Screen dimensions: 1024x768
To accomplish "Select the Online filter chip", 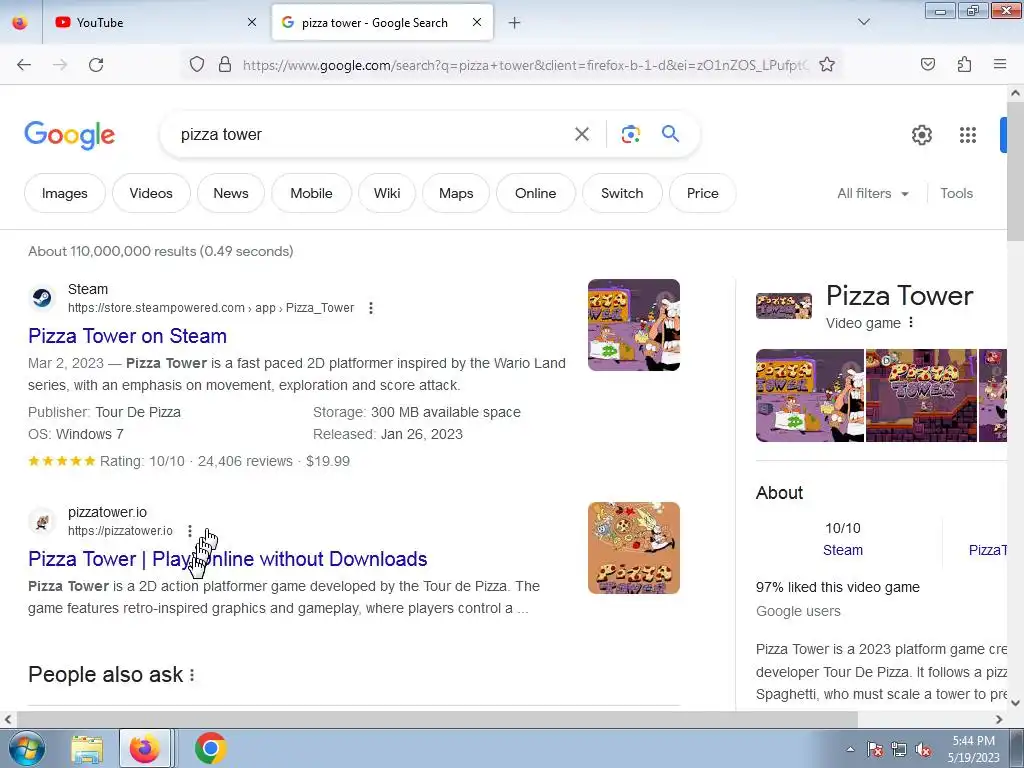I will [536, 193].
